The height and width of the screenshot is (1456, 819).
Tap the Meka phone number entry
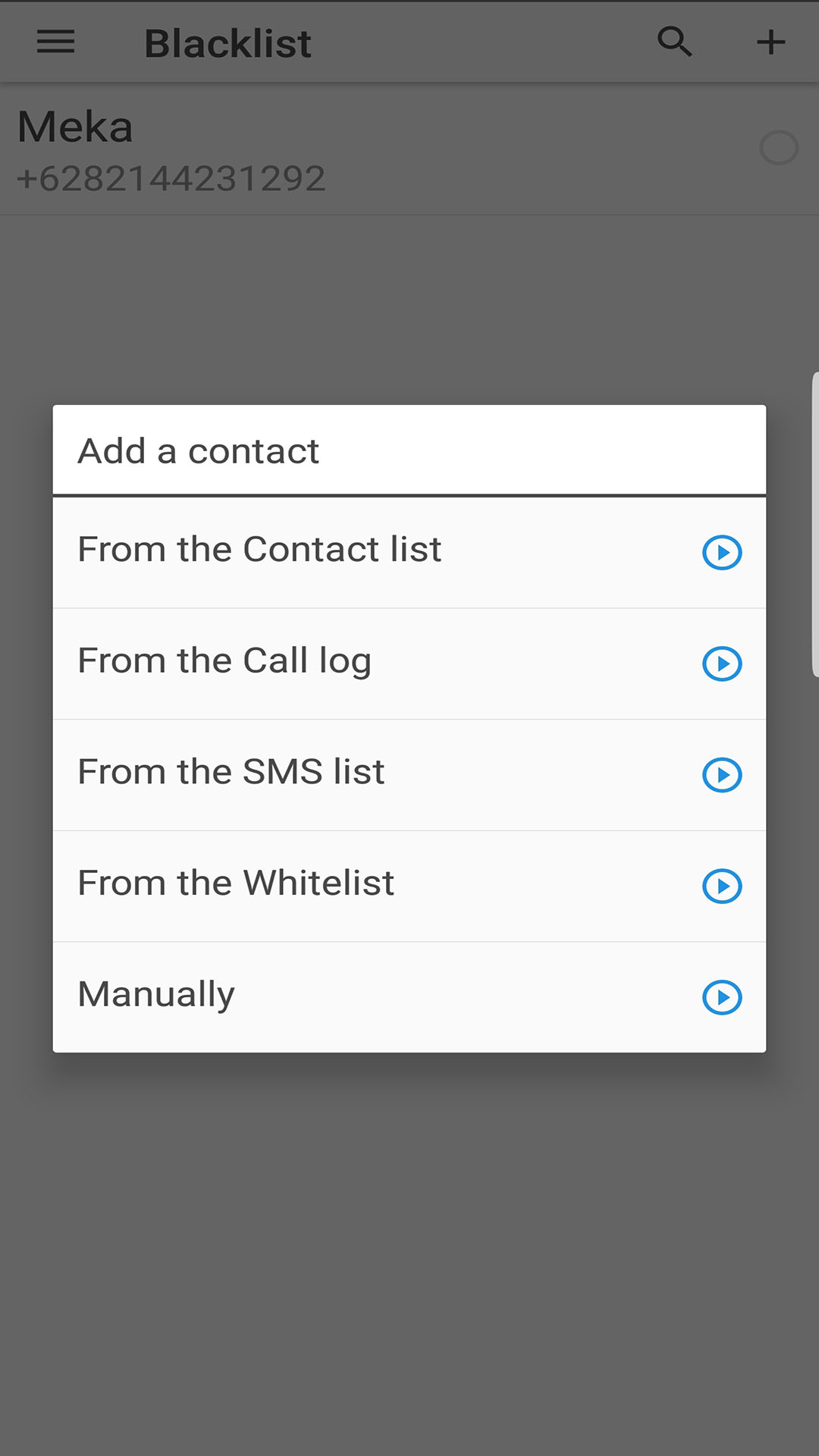pyautogui.click(x=170, y=177)
